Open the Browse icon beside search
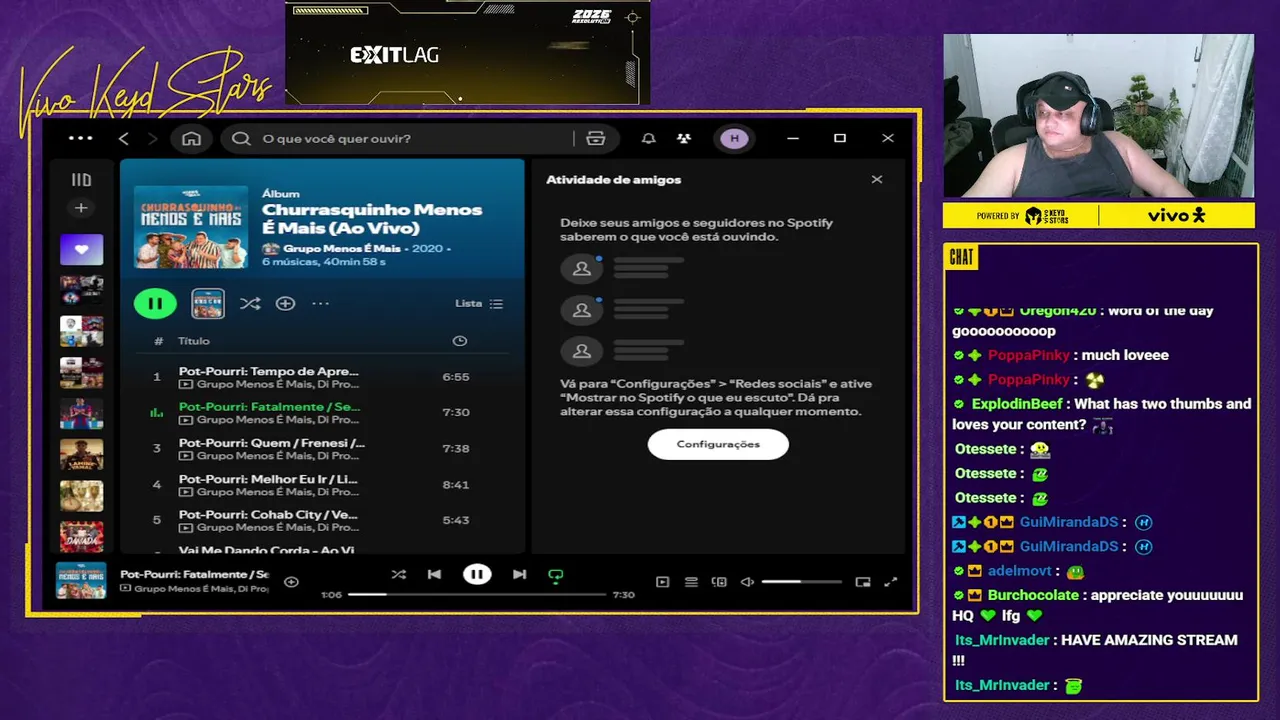Viewport: 1280px width, 720px height. (596, 138)
